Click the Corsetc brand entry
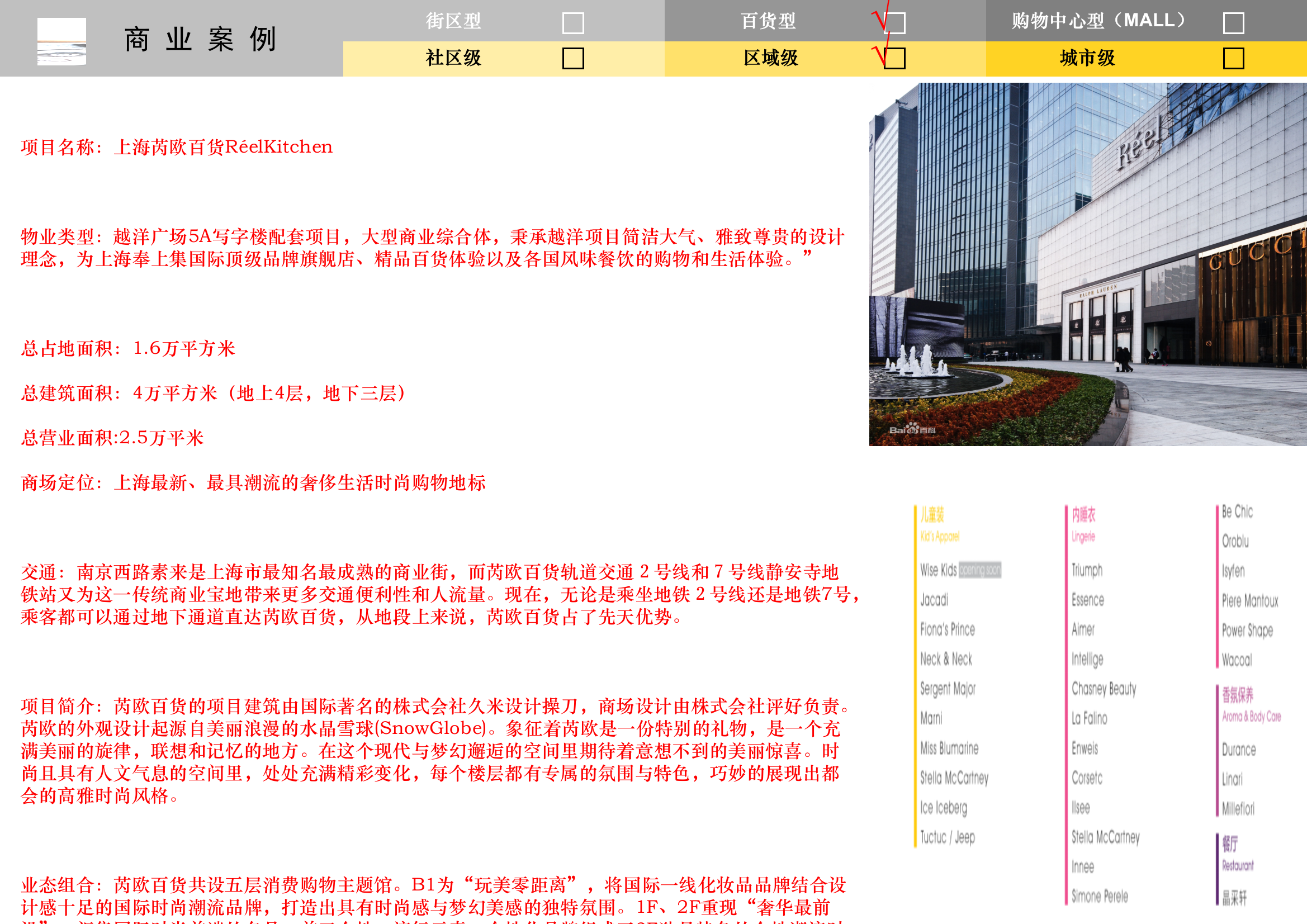The height and width of the screenshot is (924, 1307). coord(1087,778)
